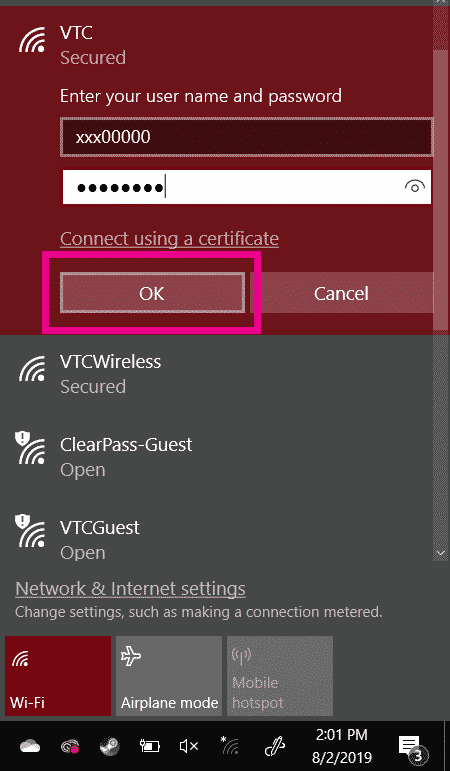Click the password reveal eye icon
This screenshot has width=450, height=771.
[x=415, y=187]
